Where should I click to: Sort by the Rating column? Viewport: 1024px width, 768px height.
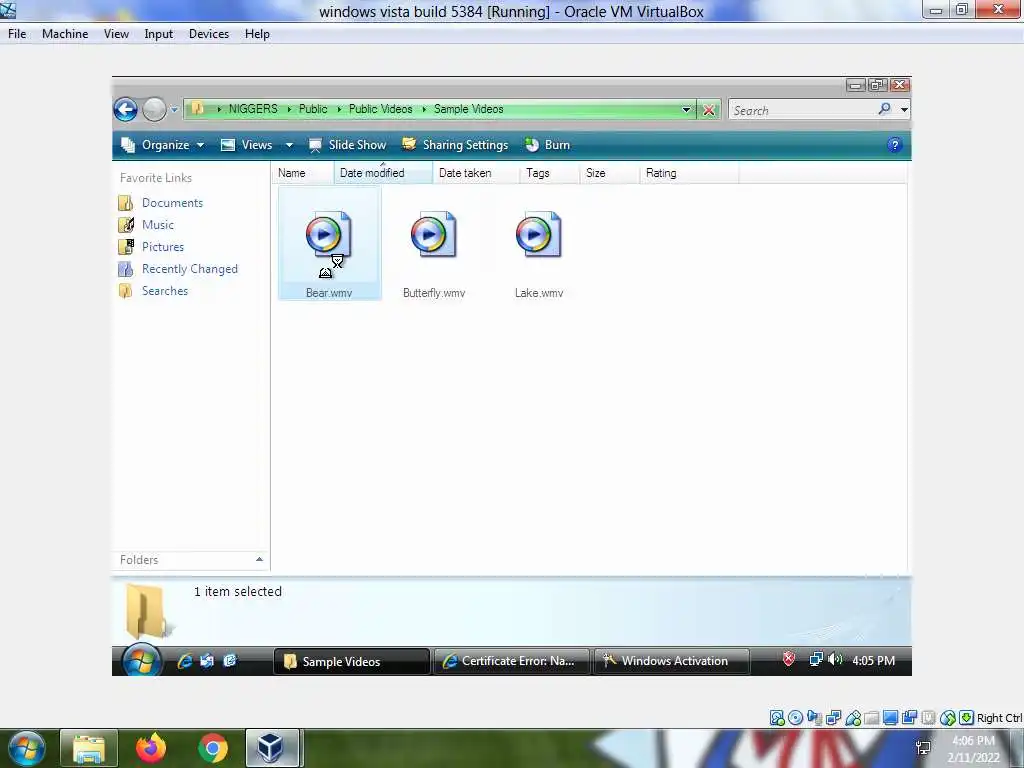click(x=688, y=173)
